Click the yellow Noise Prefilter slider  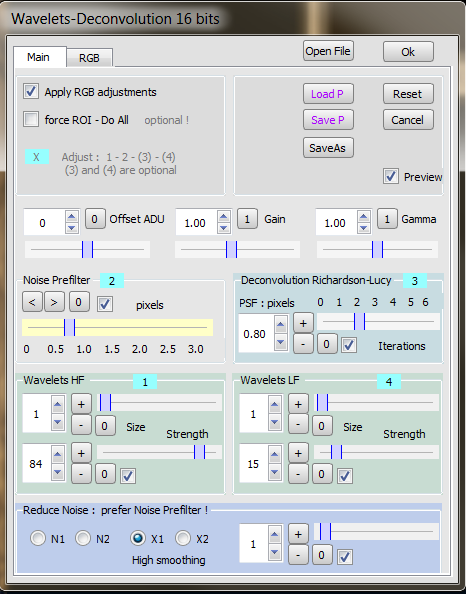(x=117, y=328)
